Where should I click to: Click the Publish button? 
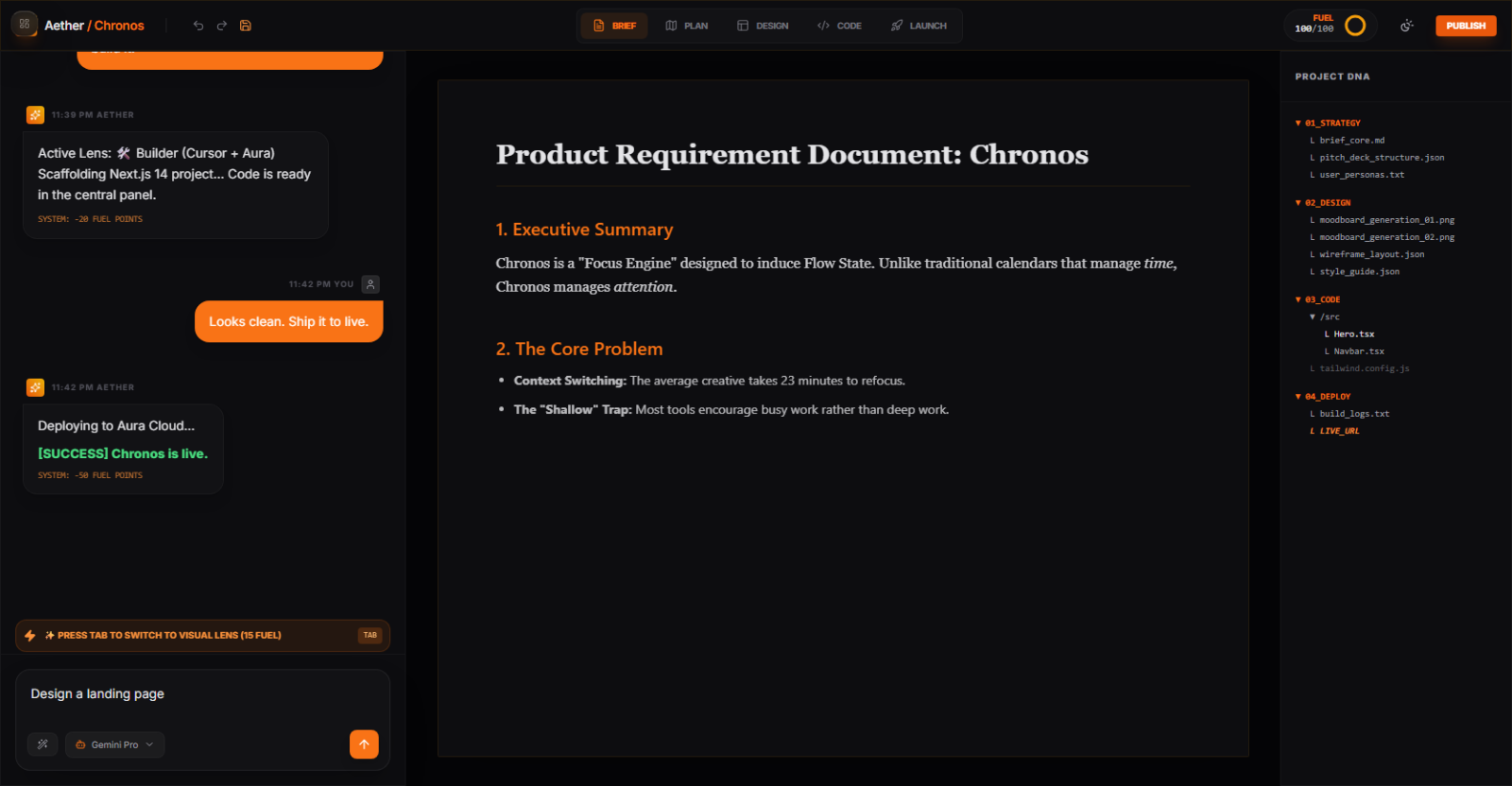1465,26
